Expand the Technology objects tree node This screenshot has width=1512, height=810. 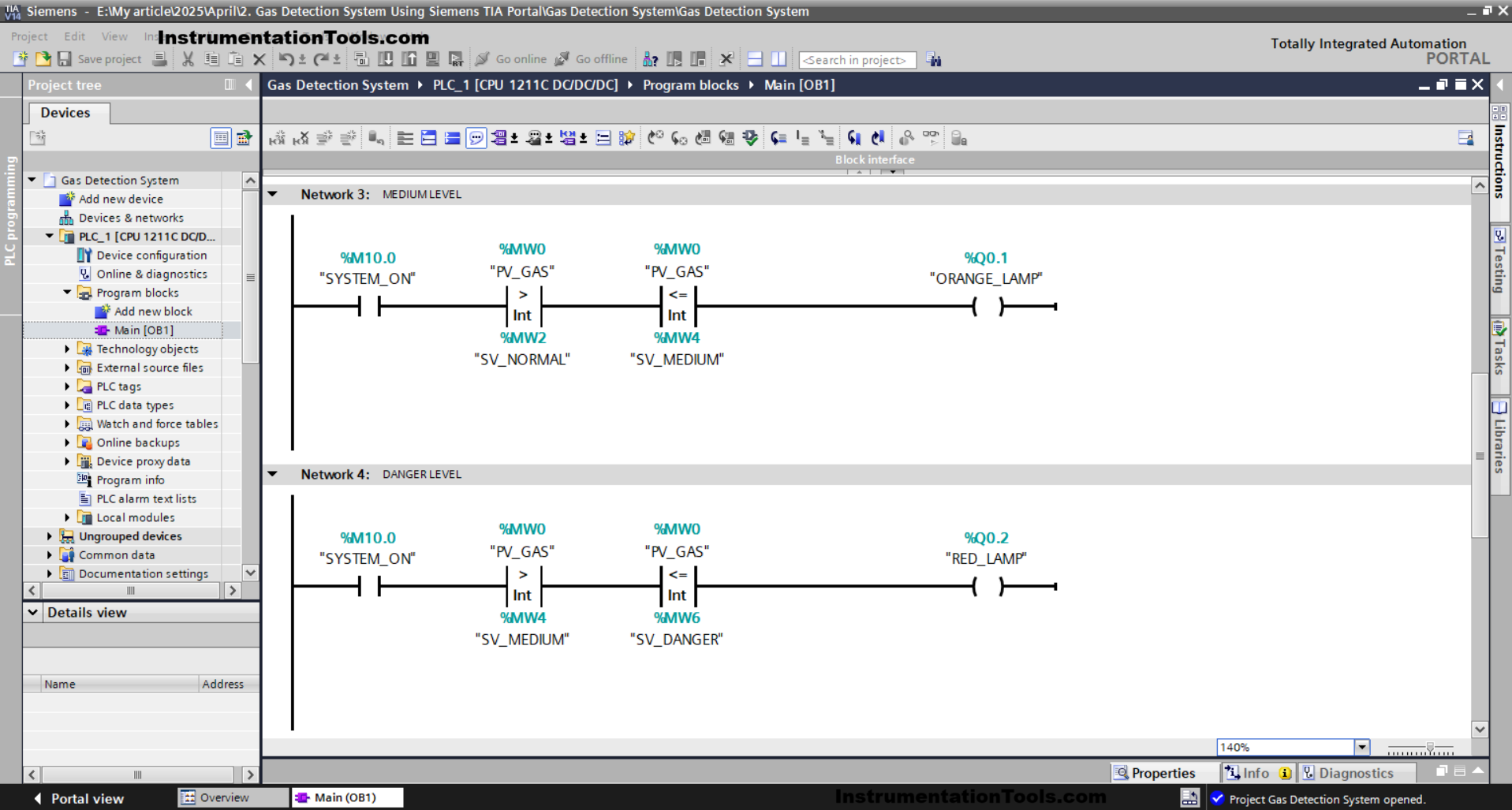coord(67,349)
